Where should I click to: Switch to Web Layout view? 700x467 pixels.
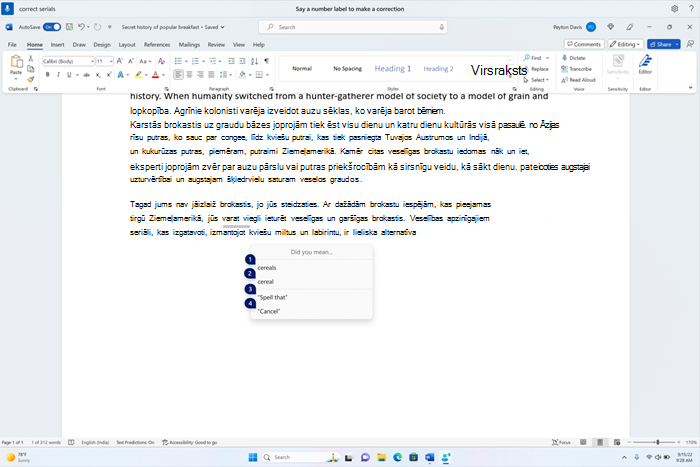(617, 442)
